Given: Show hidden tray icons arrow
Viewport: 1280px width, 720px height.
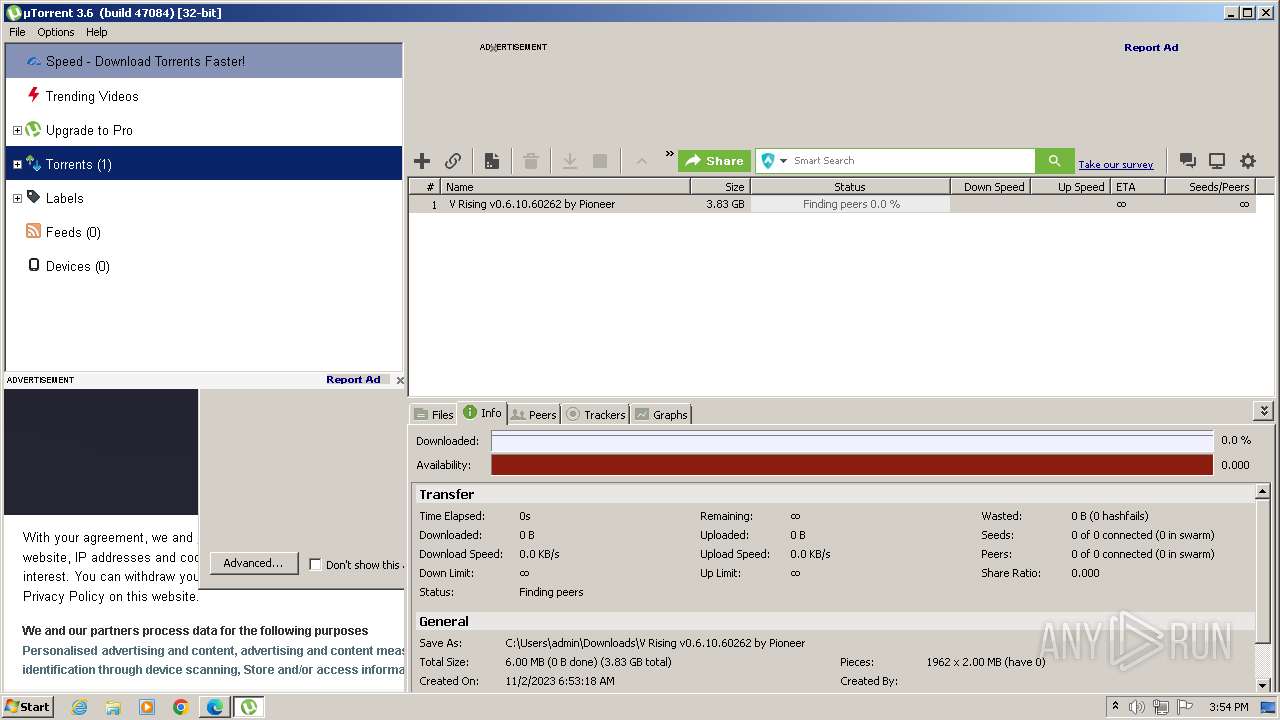Looking at the screenshot, I should pos(1115,707).
